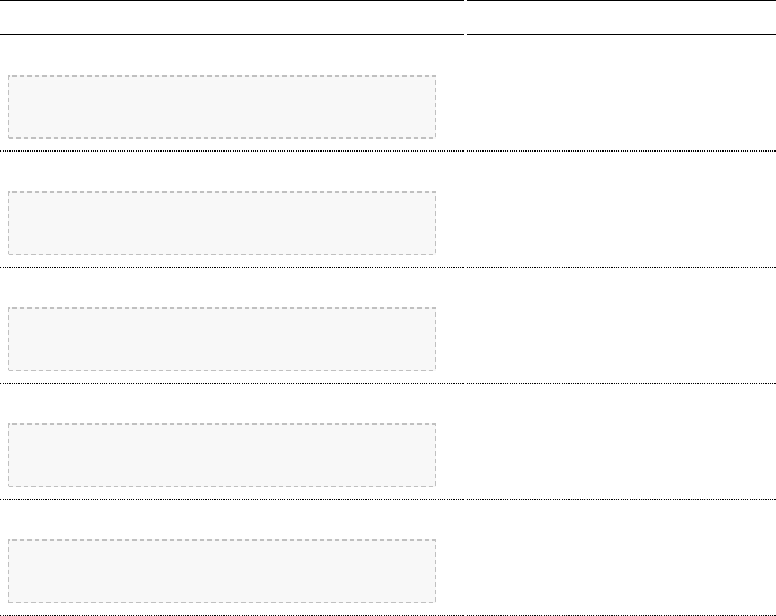Screen dimensions: 776x616
Task: Select the blank right-column cell in the fourth row
Action: [621, 441]
